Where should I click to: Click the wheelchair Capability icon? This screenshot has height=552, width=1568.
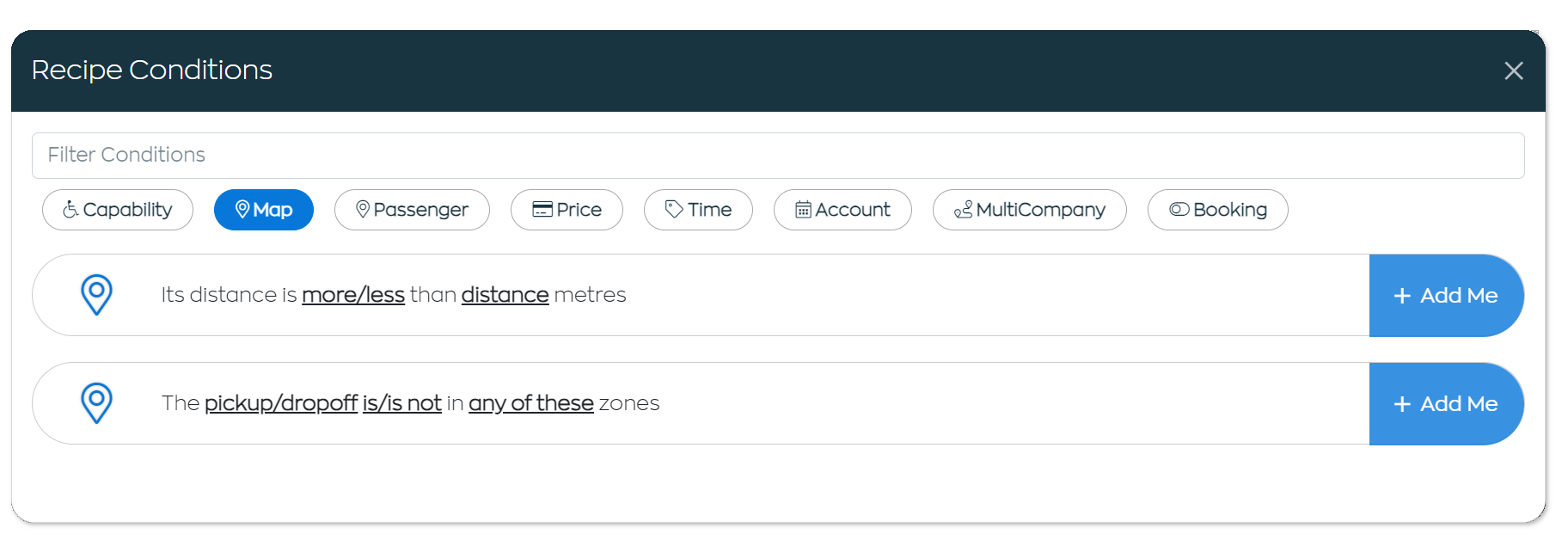pyautogui.click(x=70, y=209)
